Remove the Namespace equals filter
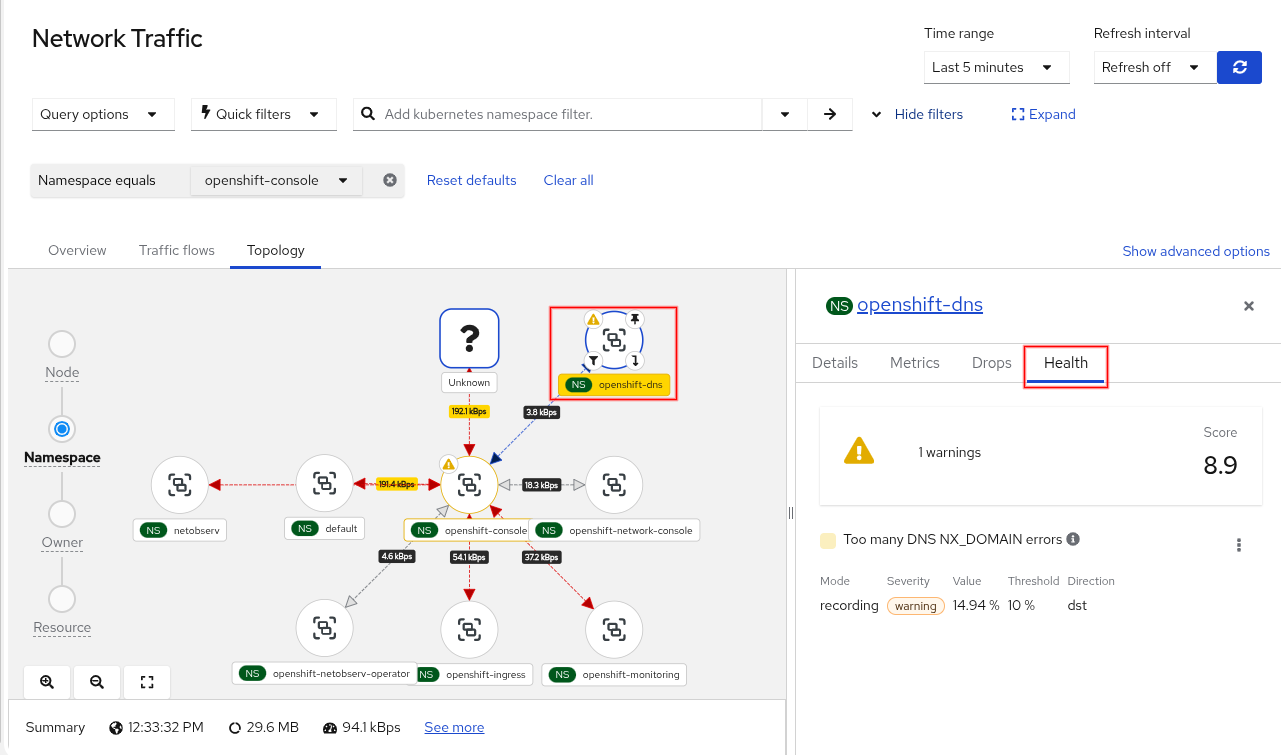This screenshot has height=755, width=1281. (x=390, y=180)
